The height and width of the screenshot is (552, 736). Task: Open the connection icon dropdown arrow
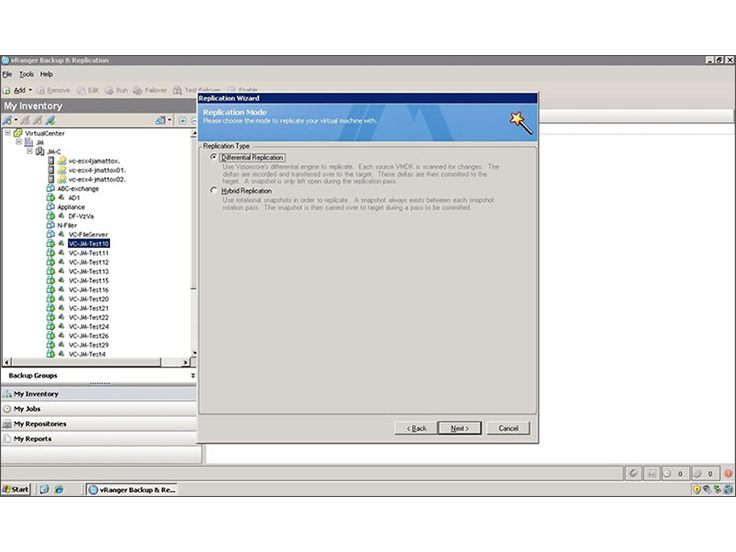point(16,121)
